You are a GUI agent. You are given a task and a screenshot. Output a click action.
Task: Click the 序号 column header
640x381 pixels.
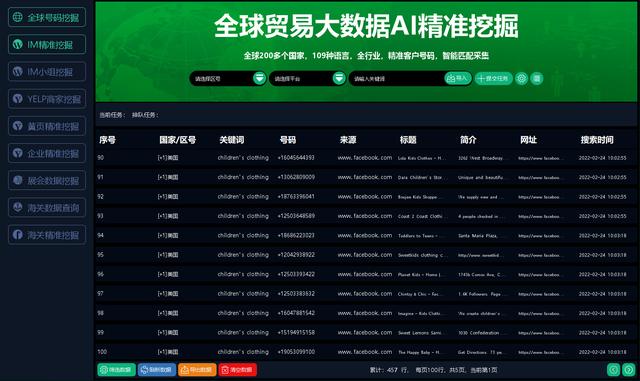coord(107,140)
